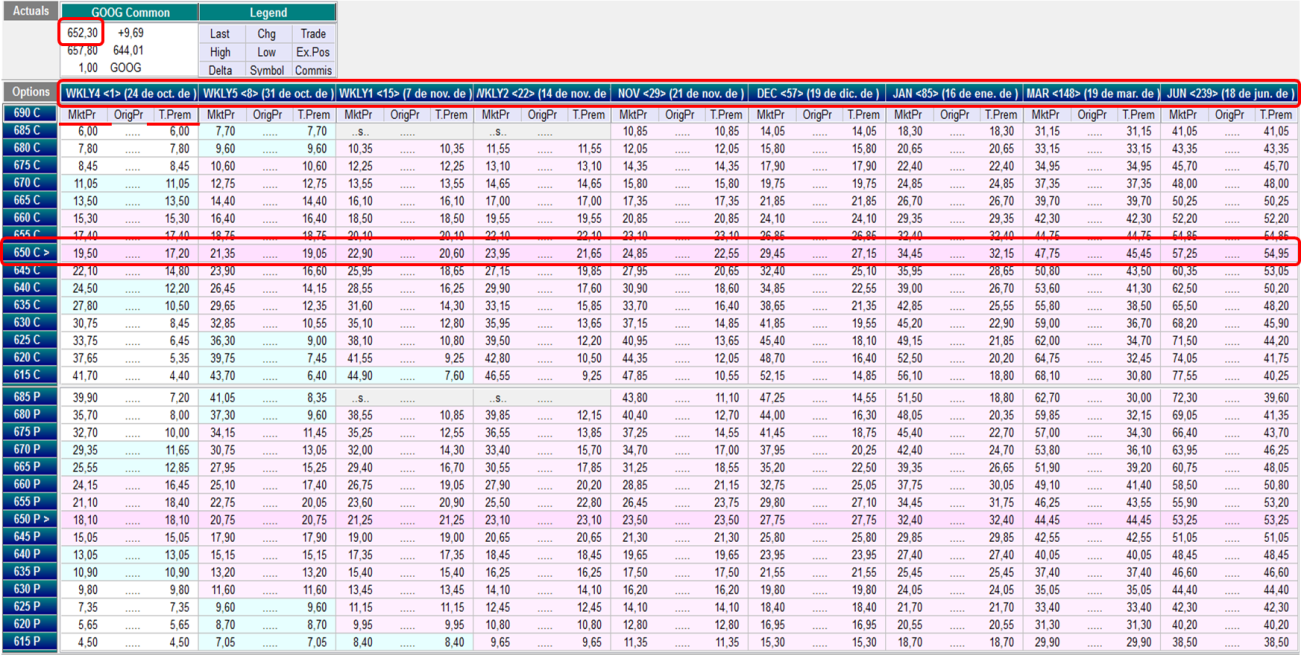Click the MAR <148> expiration column header
1301x655 pixels.
1091,93
